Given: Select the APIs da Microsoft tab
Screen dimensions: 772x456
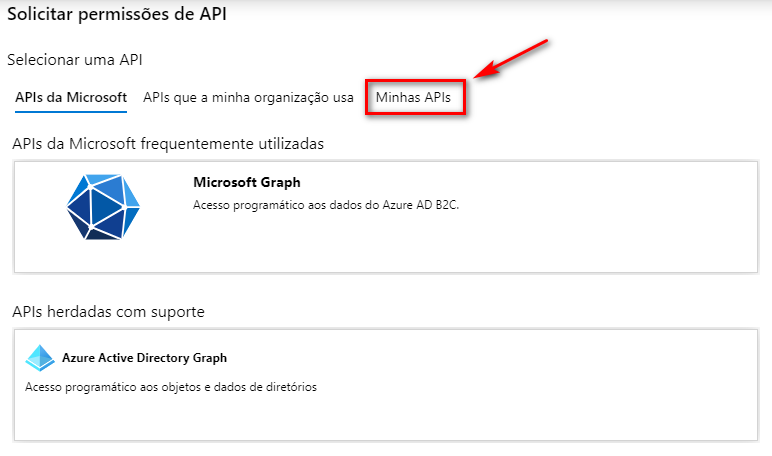Looking at the screenshot, I should 71,98.
